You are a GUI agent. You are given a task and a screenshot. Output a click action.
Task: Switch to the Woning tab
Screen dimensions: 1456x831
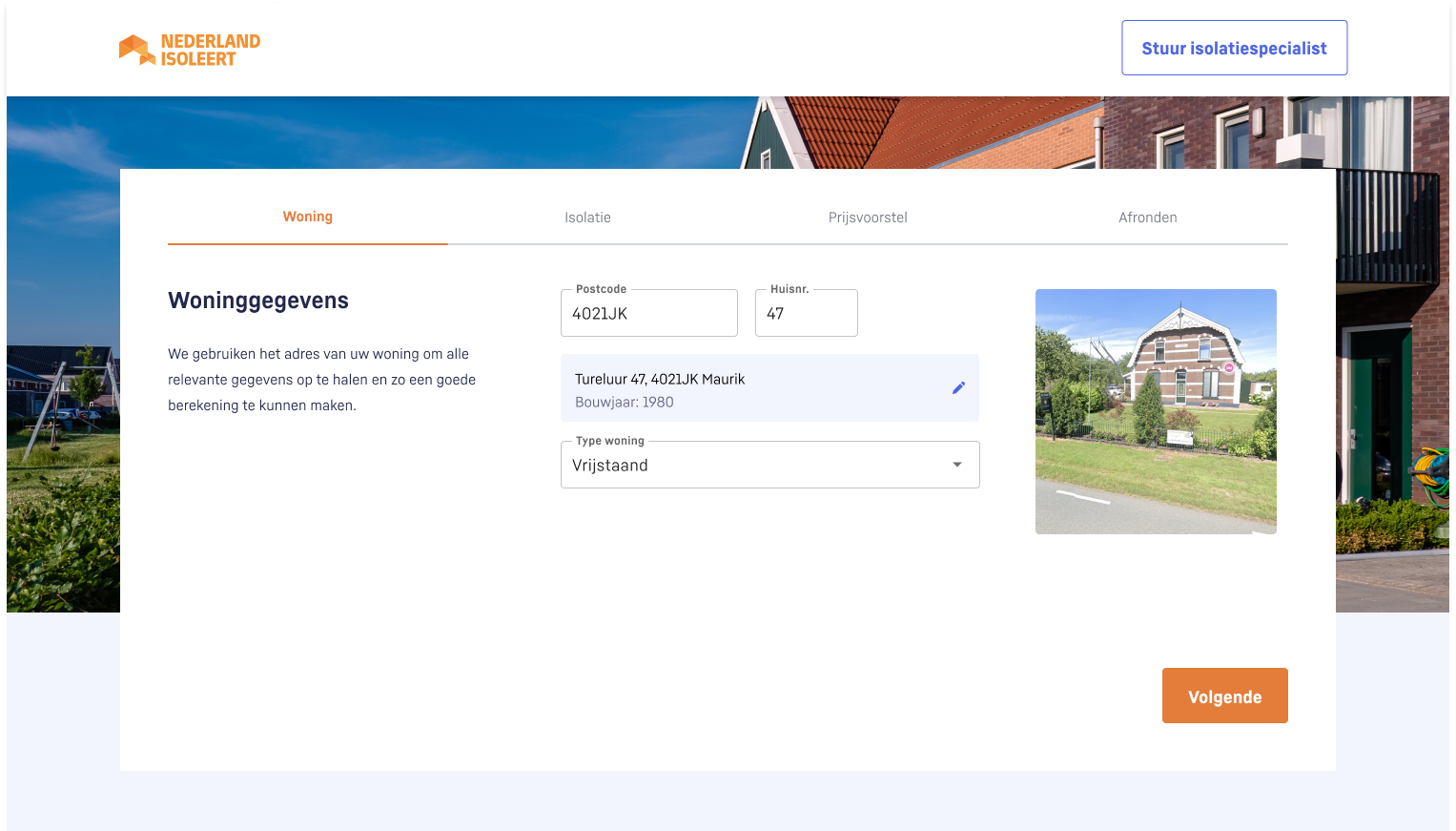click(307, 217)
